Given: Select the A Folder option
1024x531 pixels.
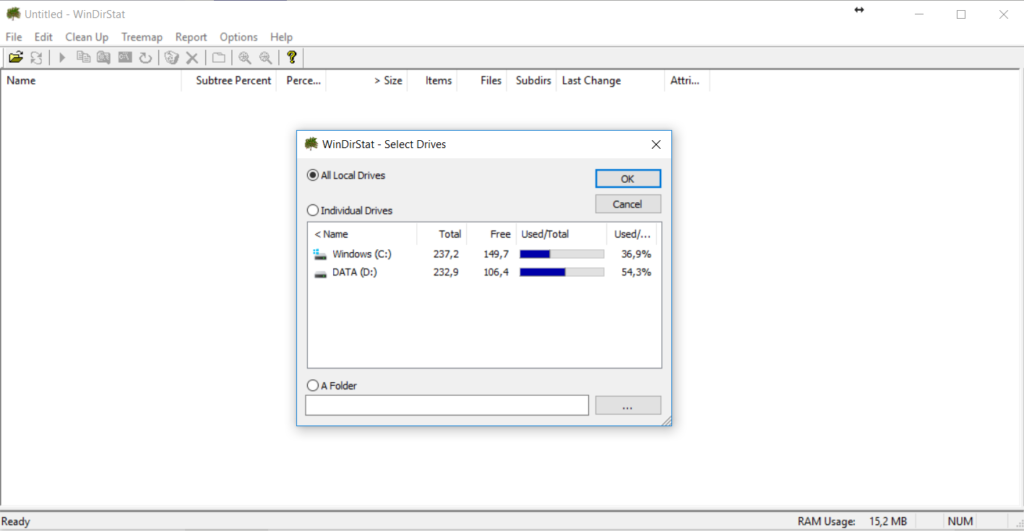Looking at the screenshot, I should [x=332, y=385].
